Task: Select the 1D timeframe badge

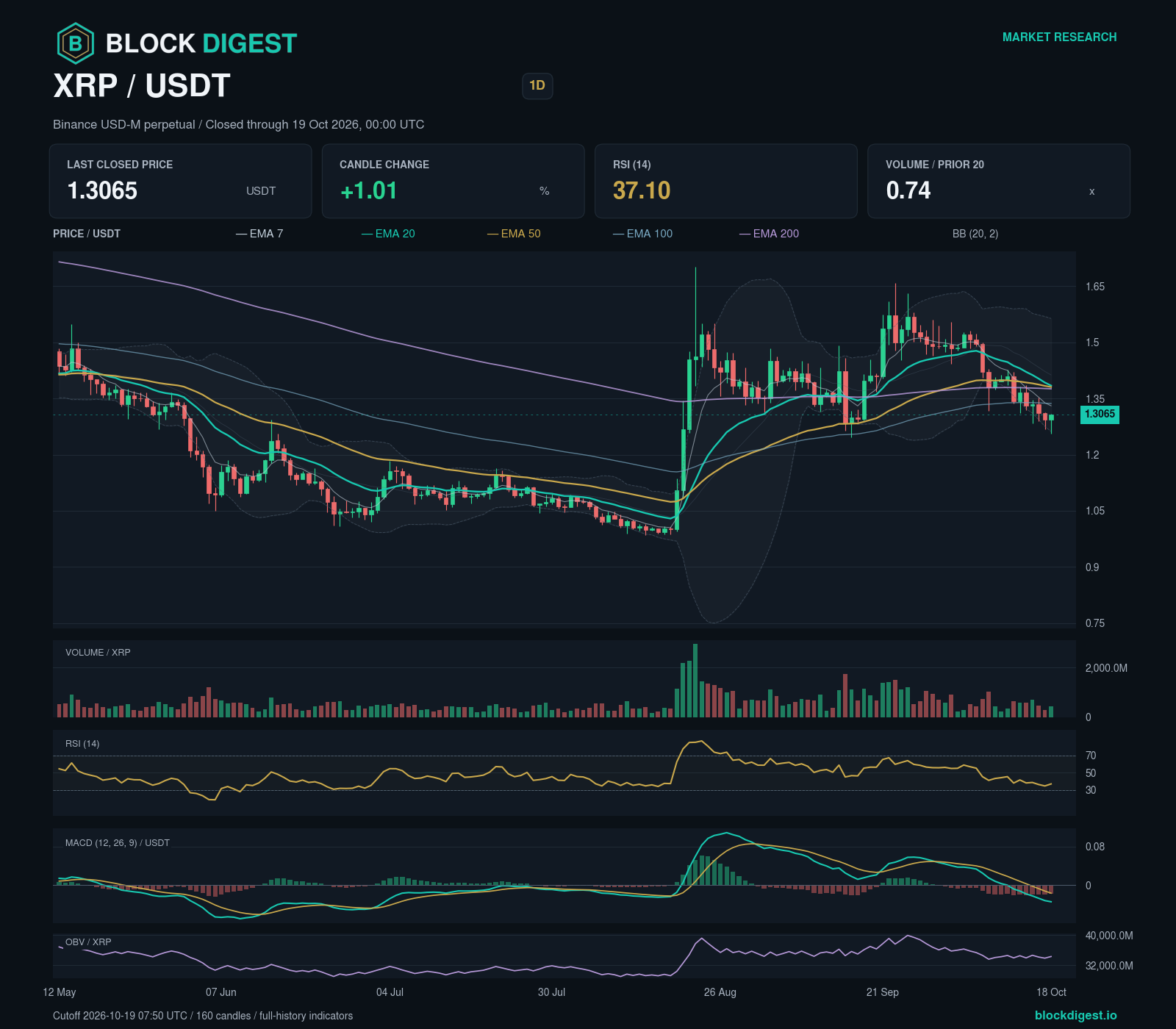Action: pos(537,86)
